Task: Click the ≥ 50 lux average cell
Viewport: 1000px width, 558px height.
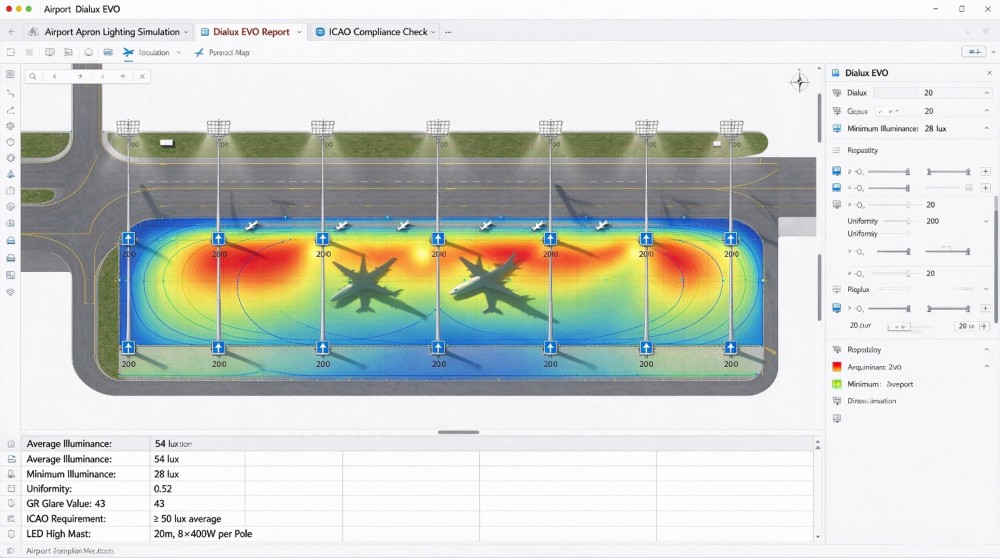Action: tap(188, 518)
